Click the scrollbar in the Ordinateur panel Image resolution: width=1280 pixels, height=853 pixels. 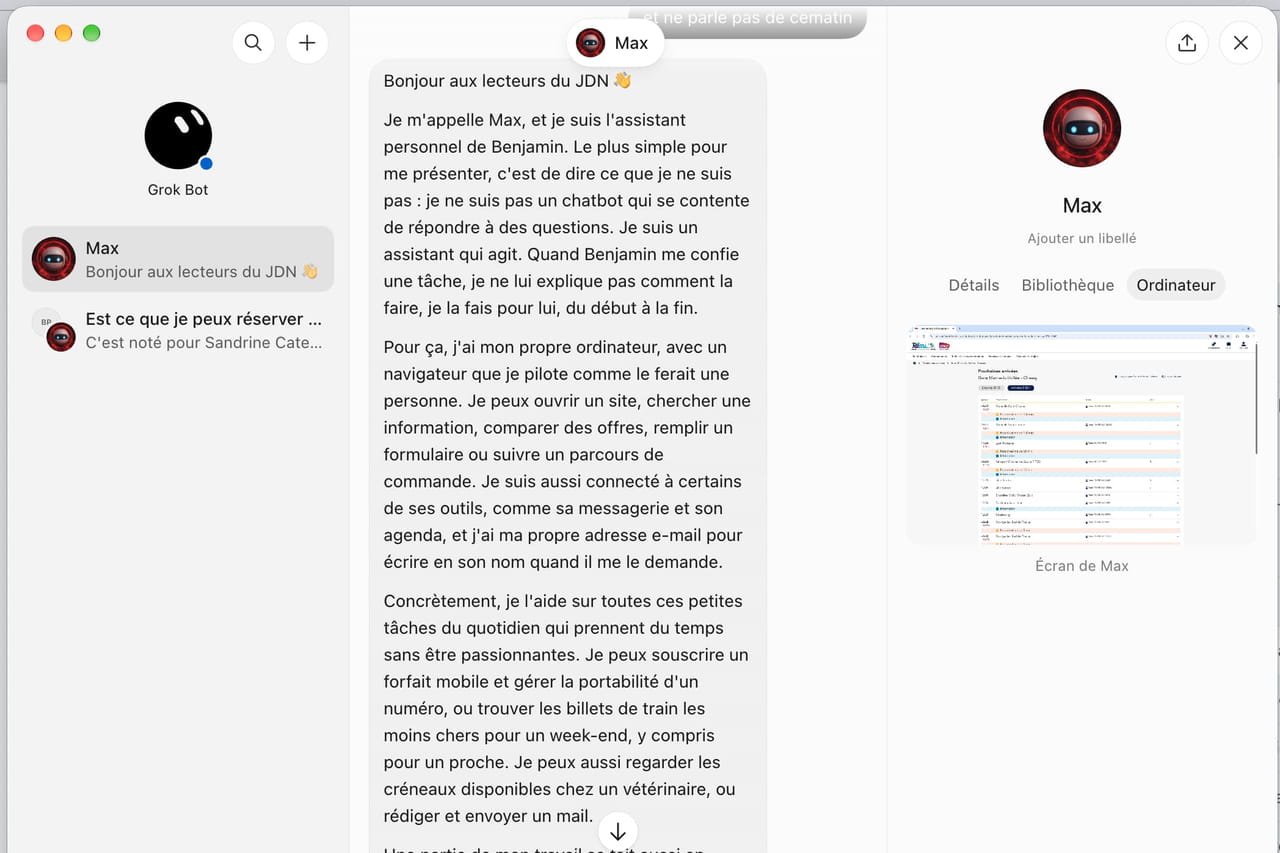(1257, 398)
